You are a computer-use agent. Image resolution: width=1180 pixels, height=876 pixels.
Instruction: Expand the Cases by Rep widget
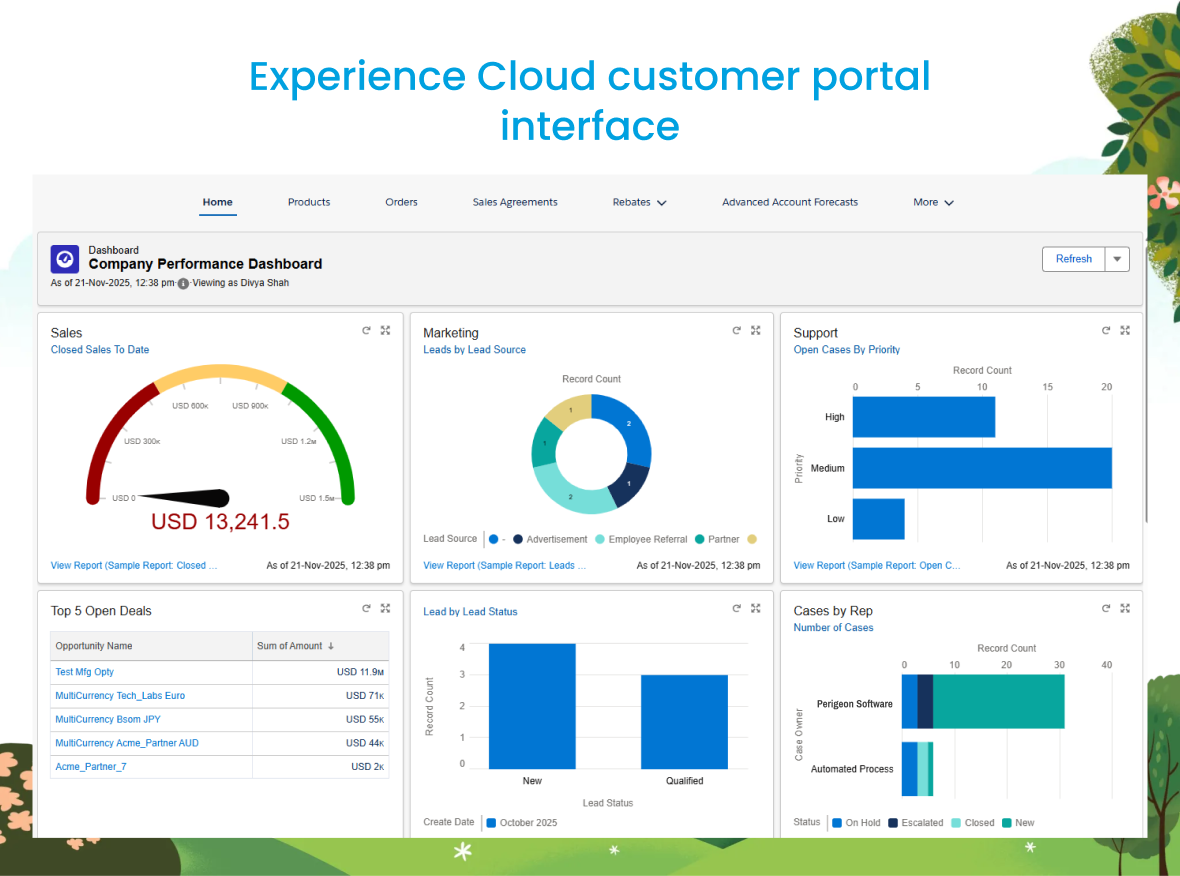tap(1125, 608)
